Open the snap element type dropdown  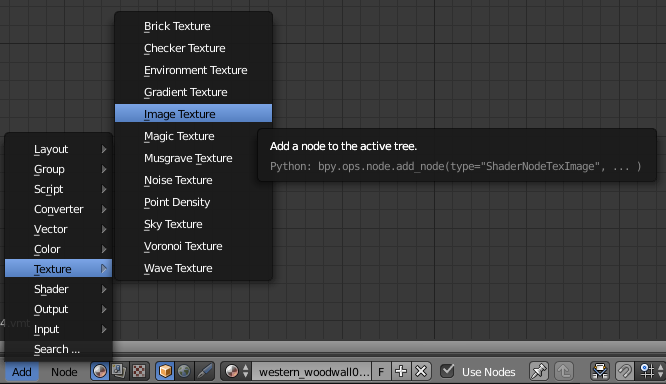[x=650, y=372]
